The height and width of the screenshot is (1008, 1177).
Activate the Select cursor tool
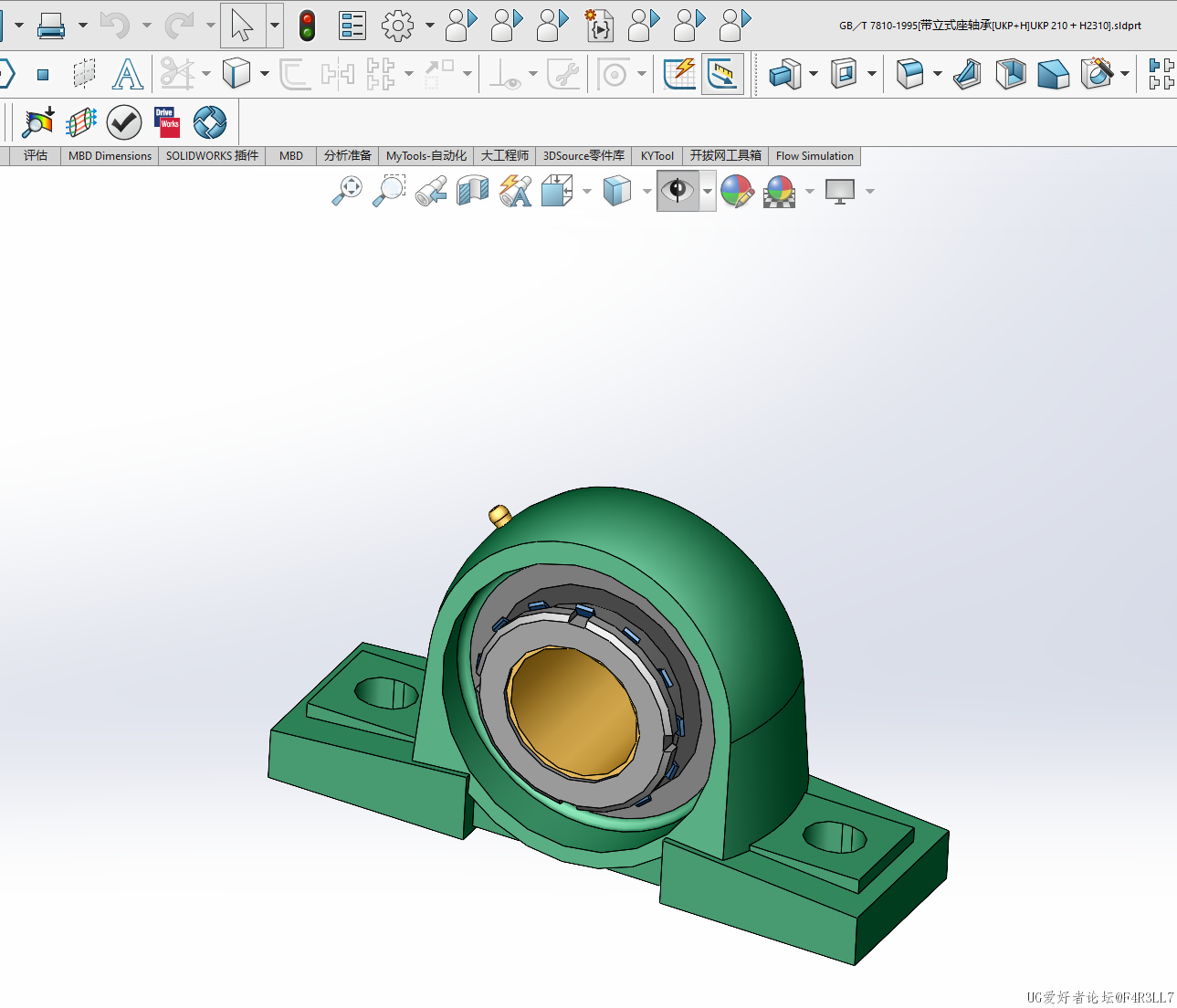point(243,26)
